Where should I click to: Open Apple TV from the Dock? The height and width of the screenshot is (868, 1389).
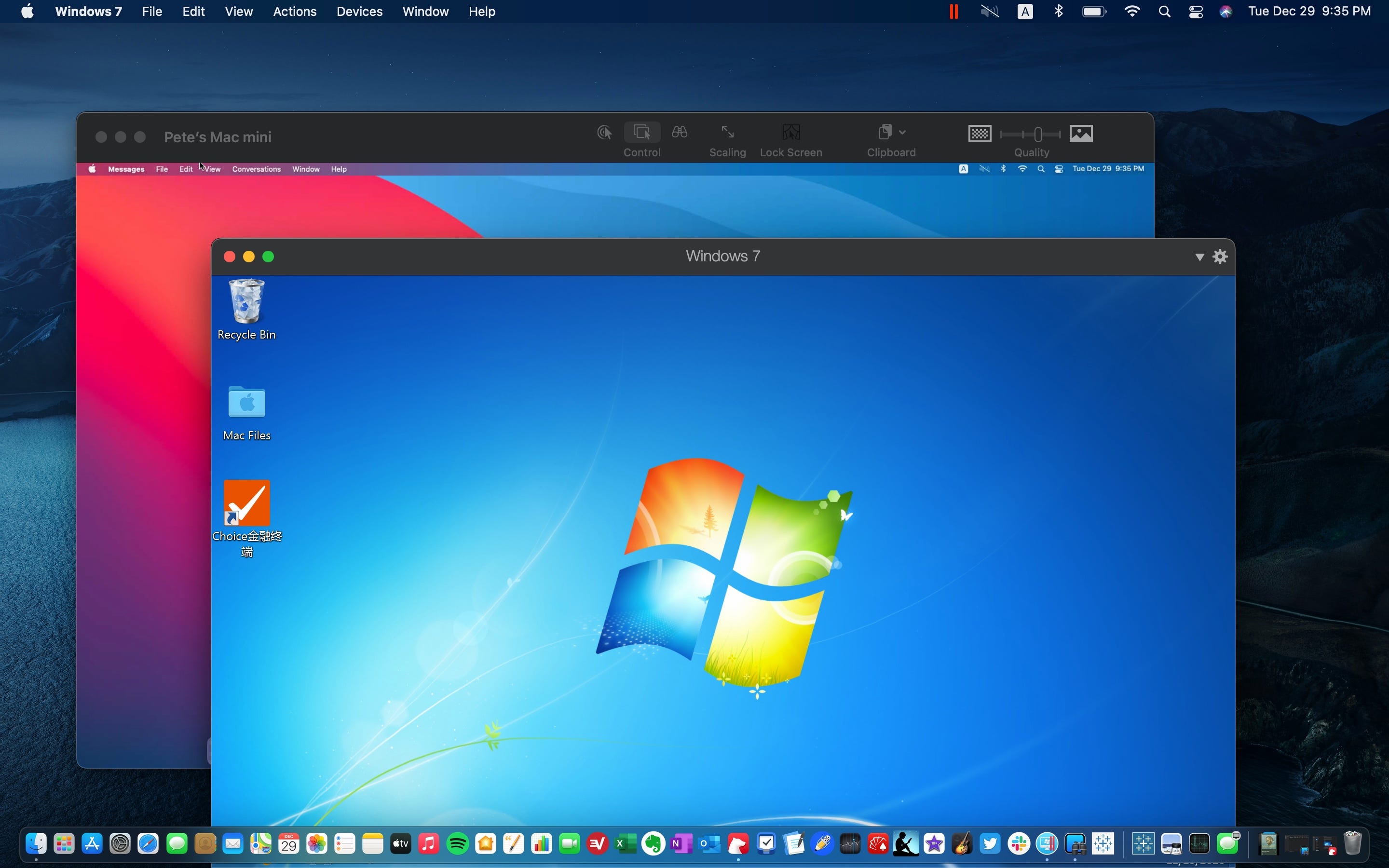(401, 844)
